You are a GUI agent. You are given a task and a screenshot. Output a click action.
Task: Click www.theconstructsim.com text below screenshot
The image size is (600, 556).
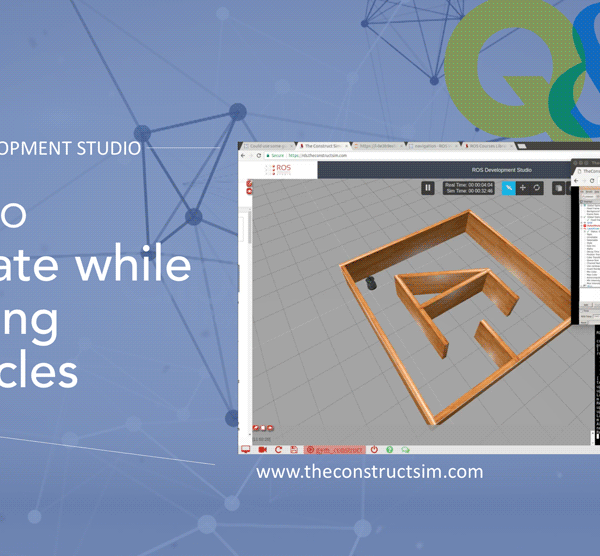[370, 472]
